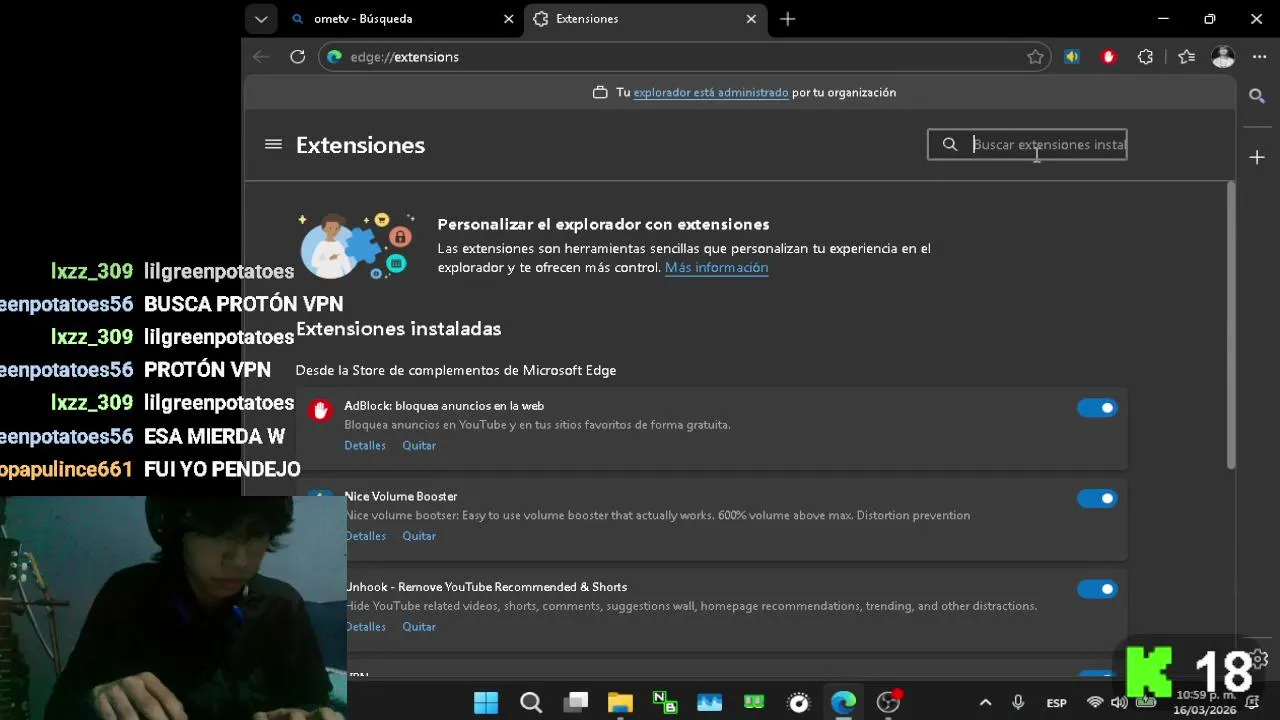Viewport: 1280px width, 720px height.
Task: Open AdBlock toolbar extension icon
Action: 1108,57
